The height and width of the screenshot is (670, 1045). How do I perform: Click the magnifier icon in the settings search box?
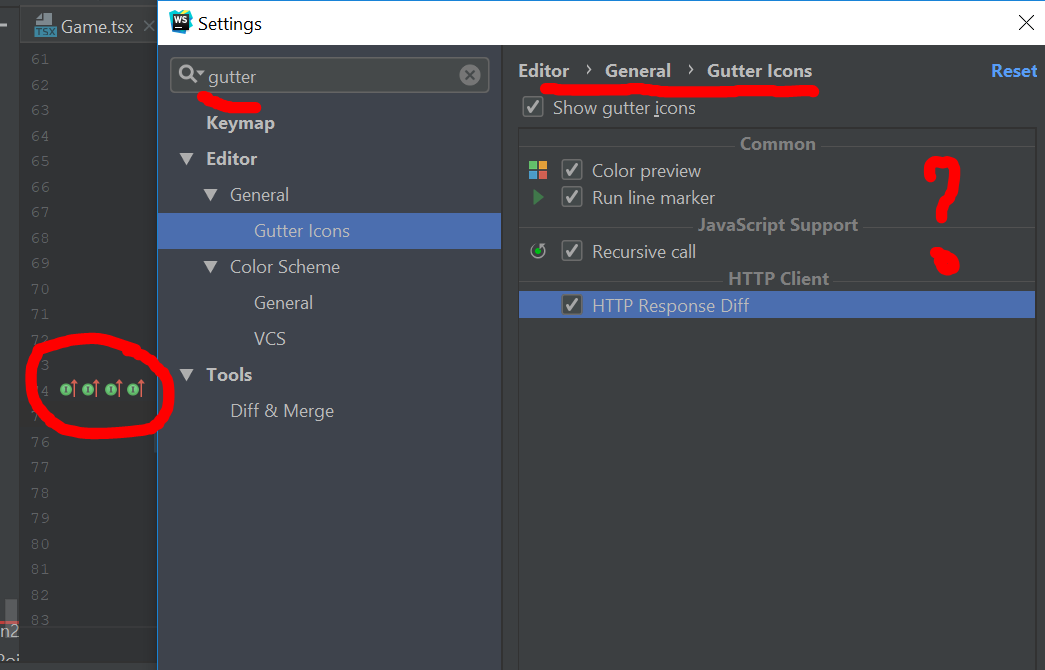point(189,73)
